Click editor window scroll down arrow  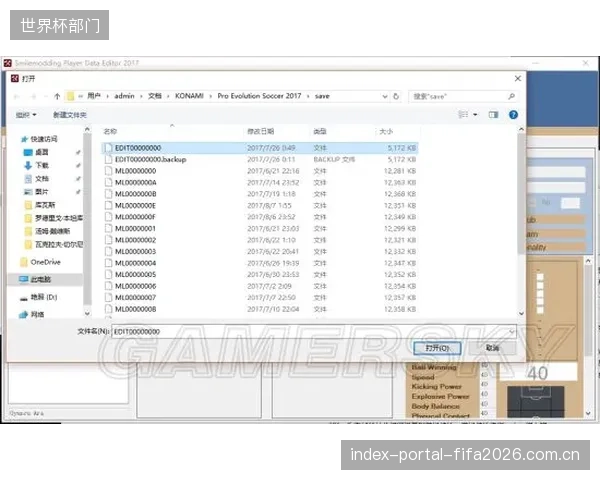click(588, 413)
